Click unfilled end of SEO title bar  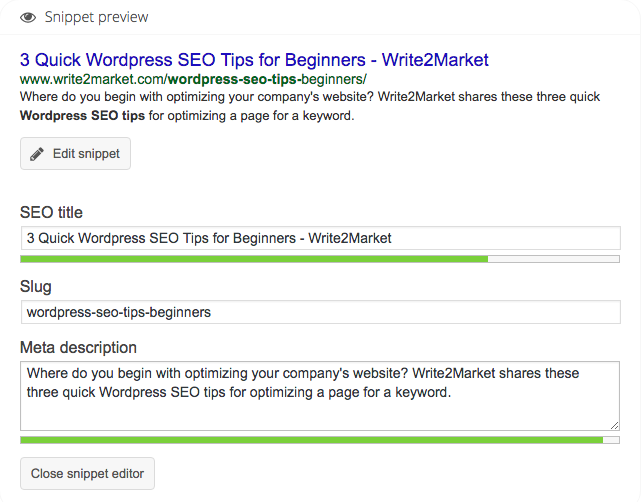pos(554,259)
